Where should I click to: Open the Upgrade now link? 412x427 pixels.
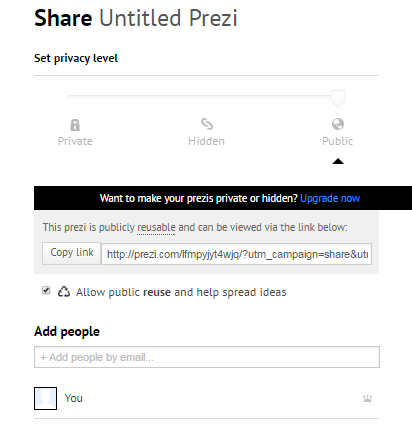(x=330, y=198)
